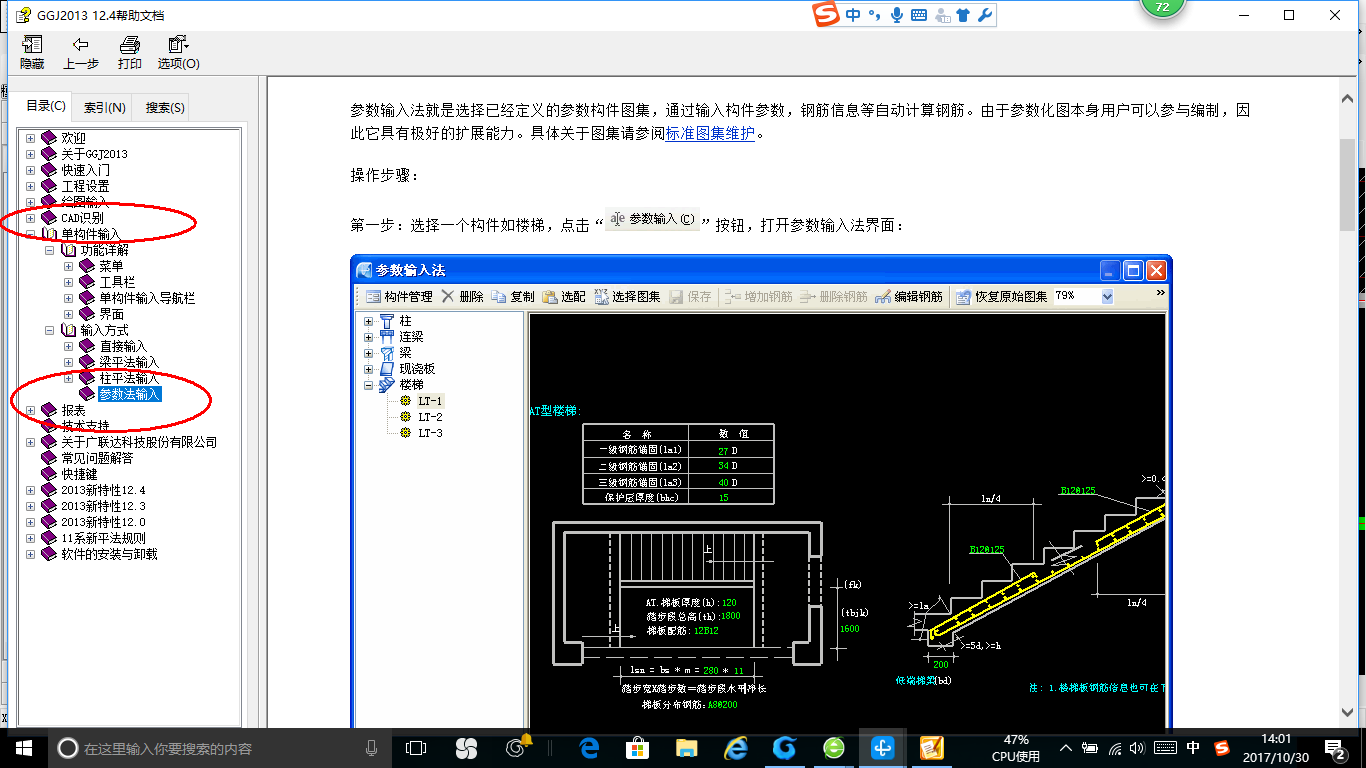Viewport: 1366px width, 768px height.
Task: Open the 软件的安装与卸载 topic
Action: tap(109, 554)
